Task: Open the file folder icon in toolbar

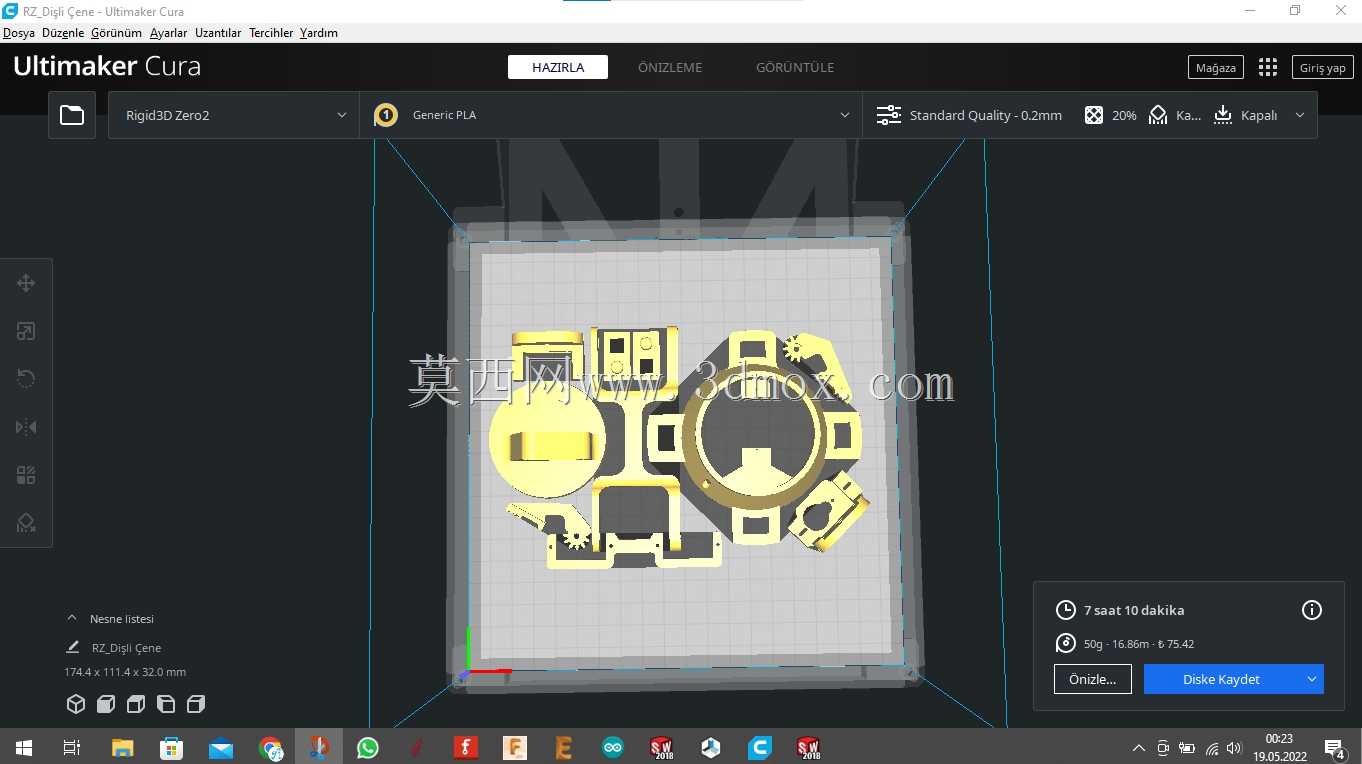Action: pos(72,115)
